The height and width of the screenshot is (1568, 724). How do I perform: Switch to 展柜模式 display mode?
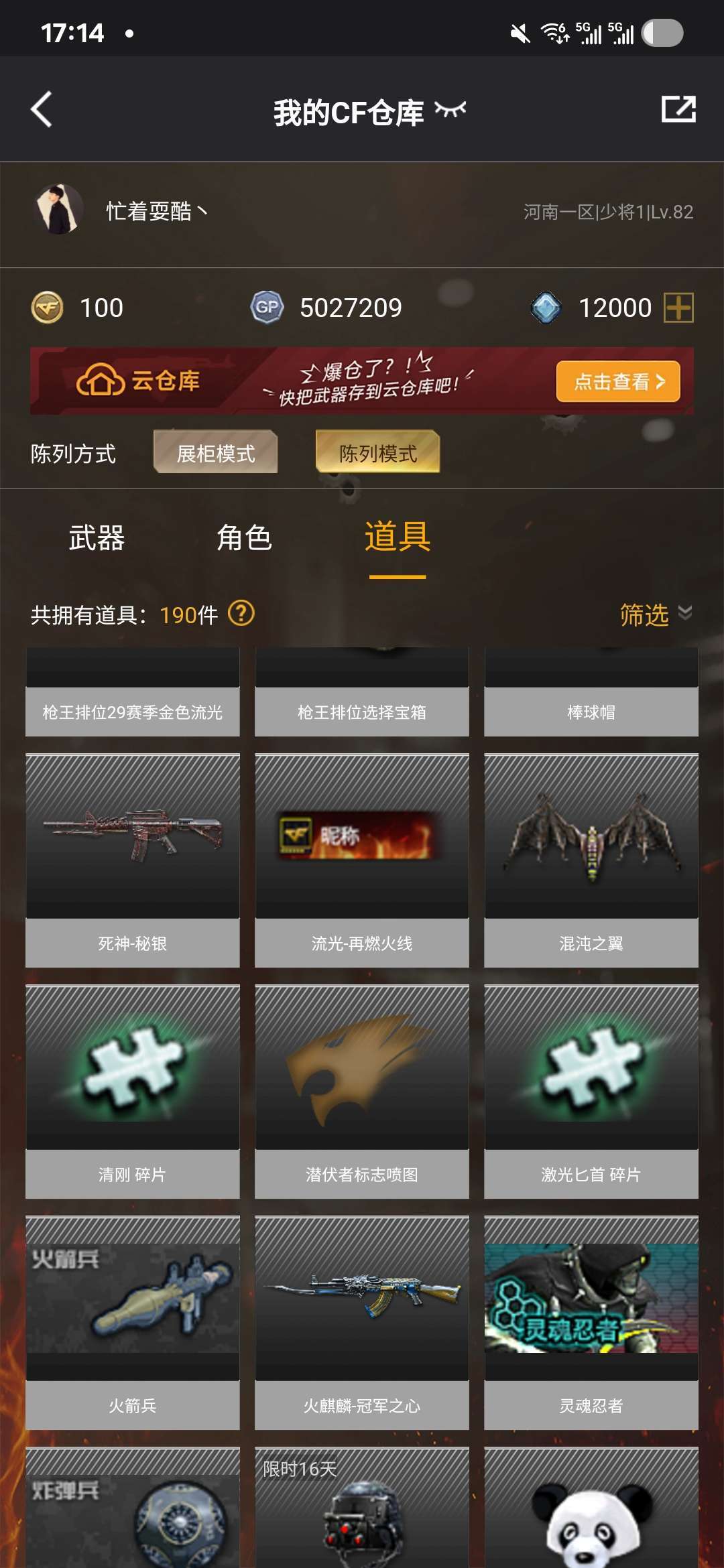tap(215, 453)
